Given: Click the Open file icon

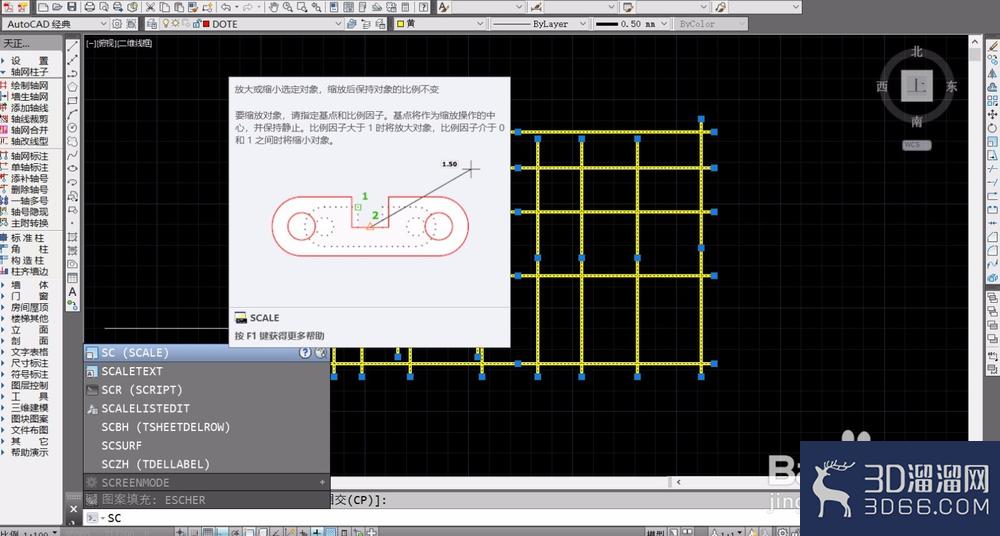Looking at the screenshot, I should point(57,7).
